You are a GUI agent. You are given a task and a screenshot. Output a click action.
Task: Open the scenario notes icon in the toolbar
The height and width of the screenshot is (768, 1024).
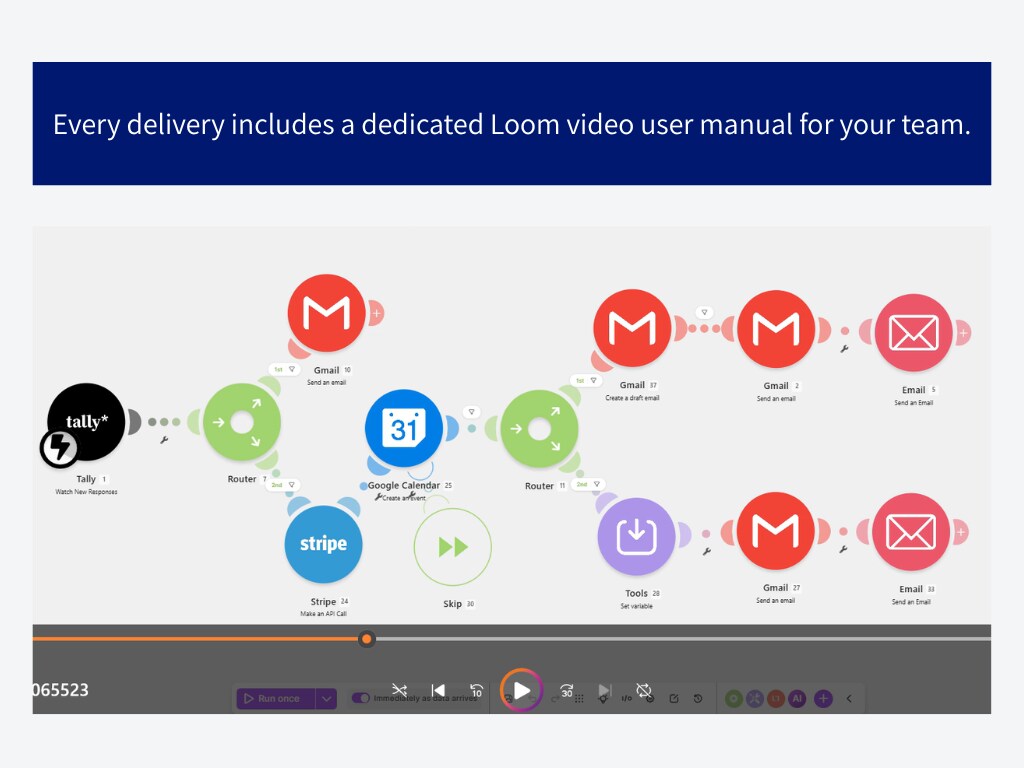tap(674, 699)
